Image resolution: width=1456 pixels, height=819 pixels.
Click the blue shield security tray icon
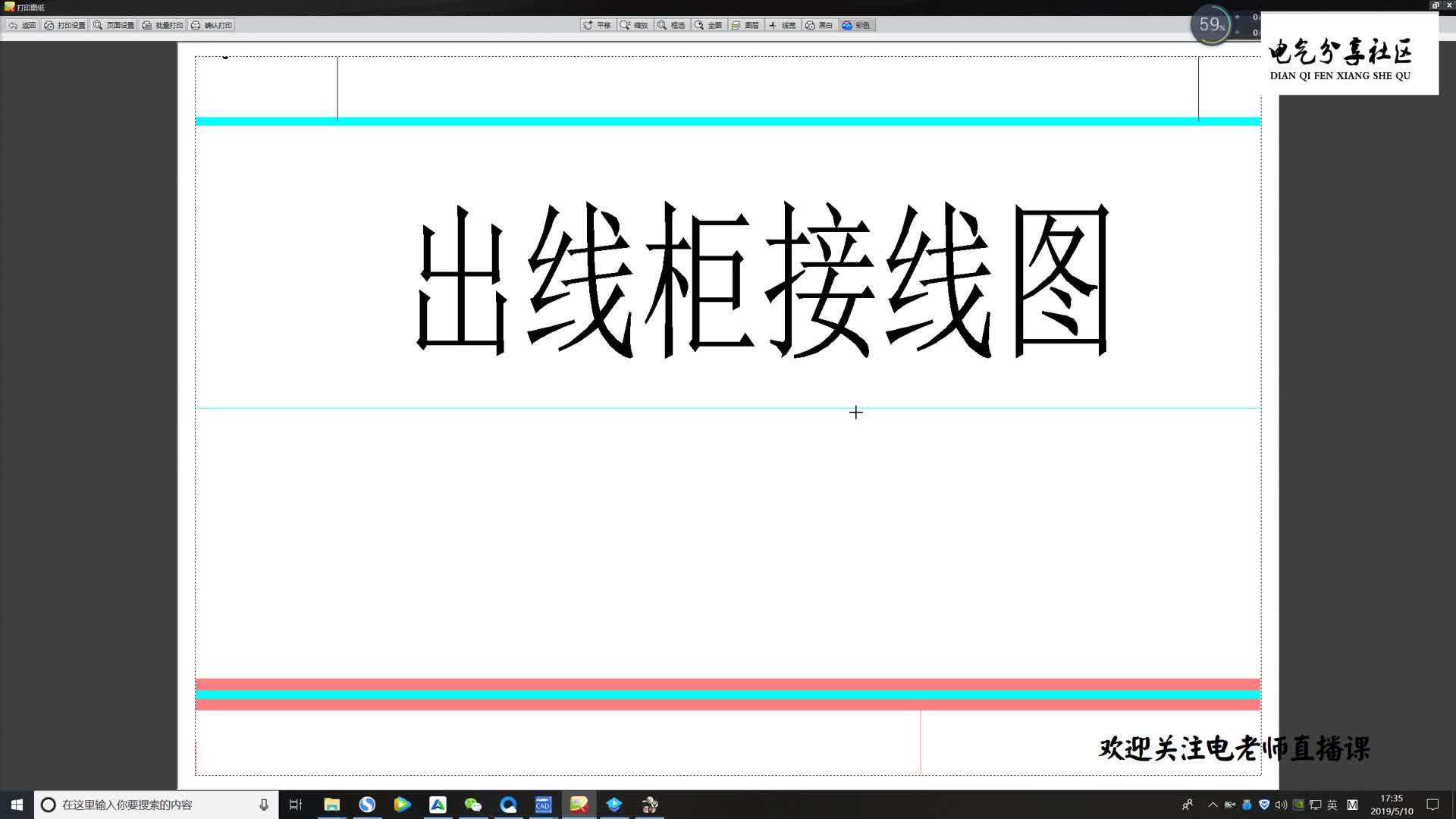coord(1264,805)
